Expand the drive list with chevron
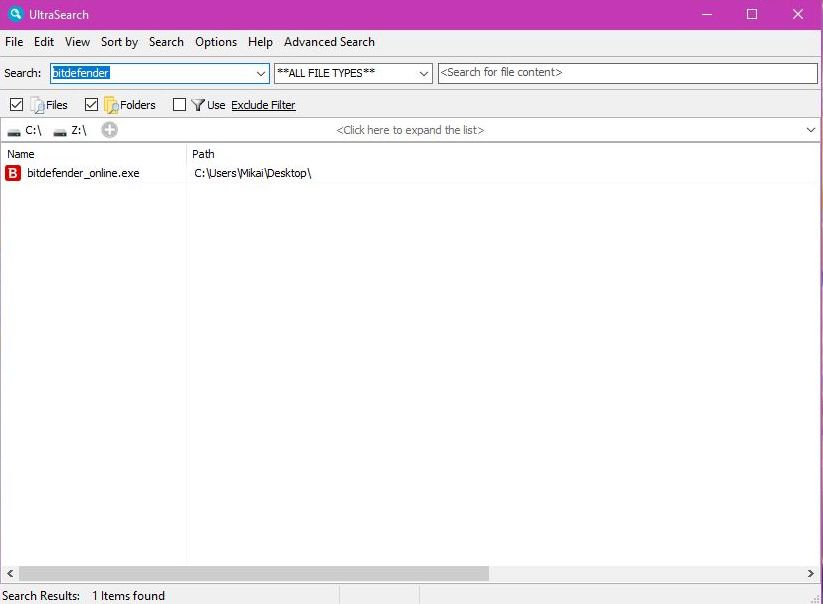The height and width of the screenshot is (604, 823). click(810, 130)
